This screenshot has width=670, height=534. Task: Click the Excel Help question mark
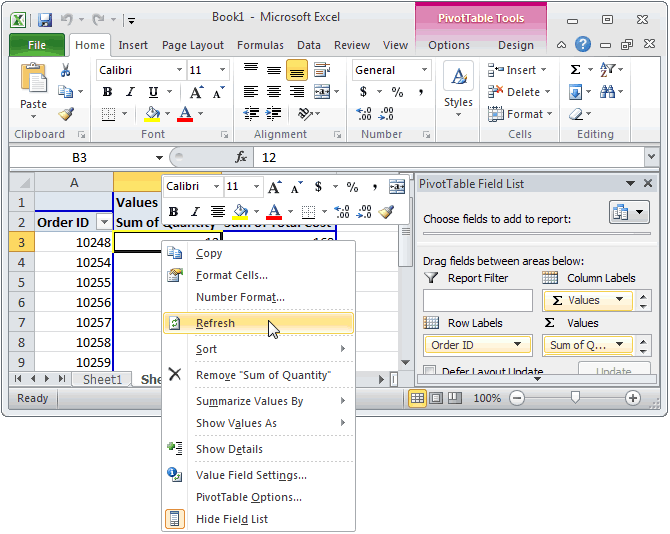pos(583,44)
